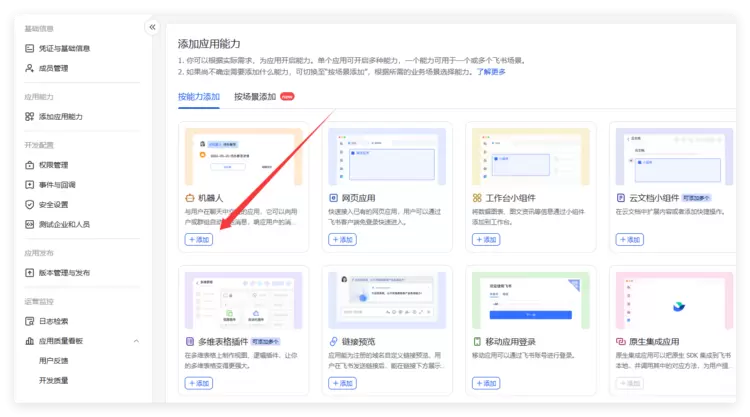Click the 安全设置 shield icon

[30, 204]
